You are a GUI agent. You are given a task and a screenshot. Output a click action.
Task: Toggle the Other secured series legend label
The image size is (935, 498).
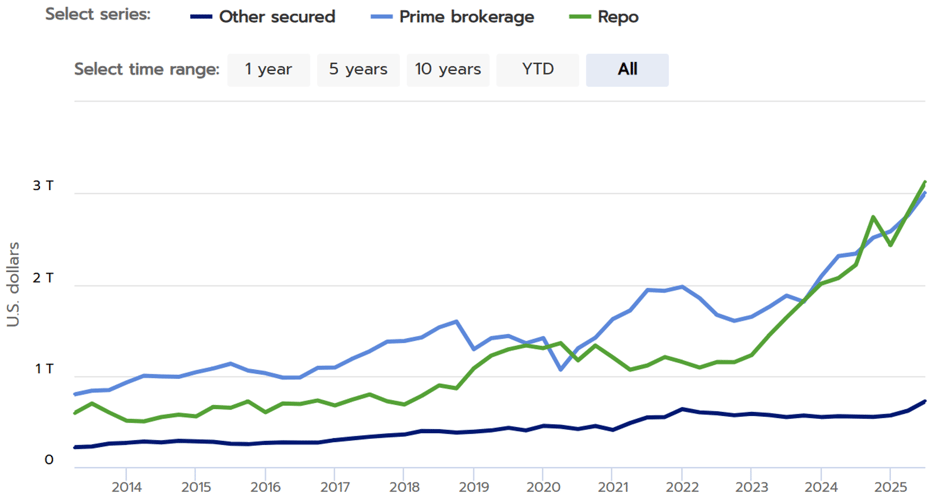pyautogui.click(x=277, y=16)
